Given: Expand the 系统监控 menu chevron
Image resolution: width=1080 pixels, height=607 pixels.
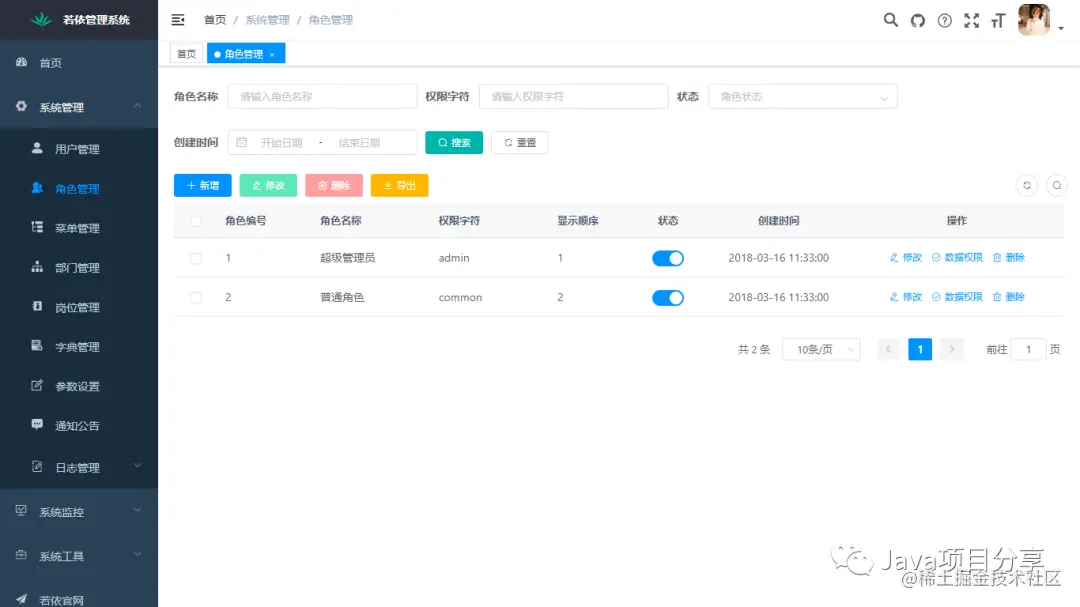Looking at the screenshot, I should (138, 511).
